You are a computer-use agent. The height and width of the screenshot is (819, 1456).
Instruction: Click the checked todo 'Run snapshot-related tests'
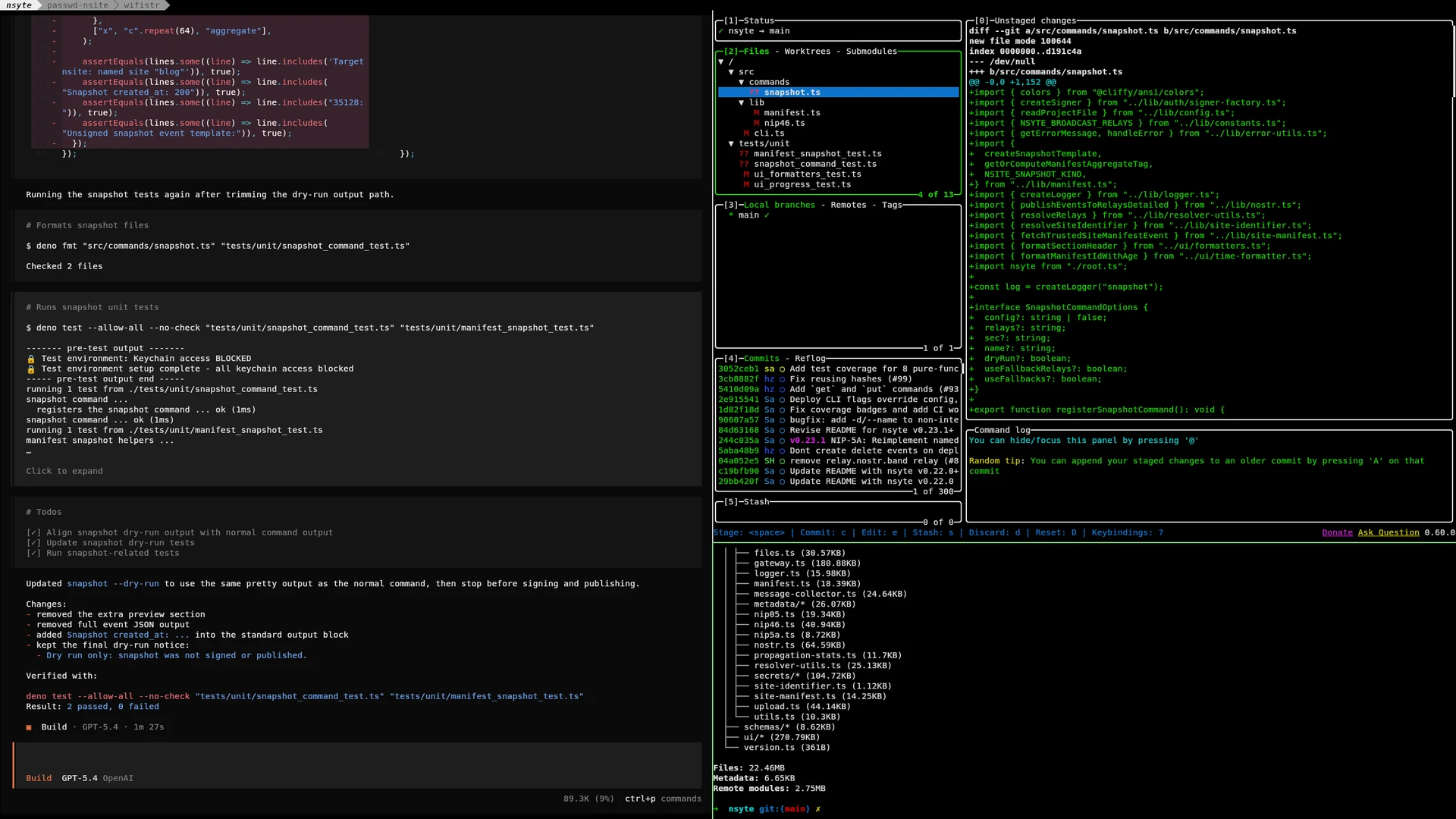pos(102,554)
